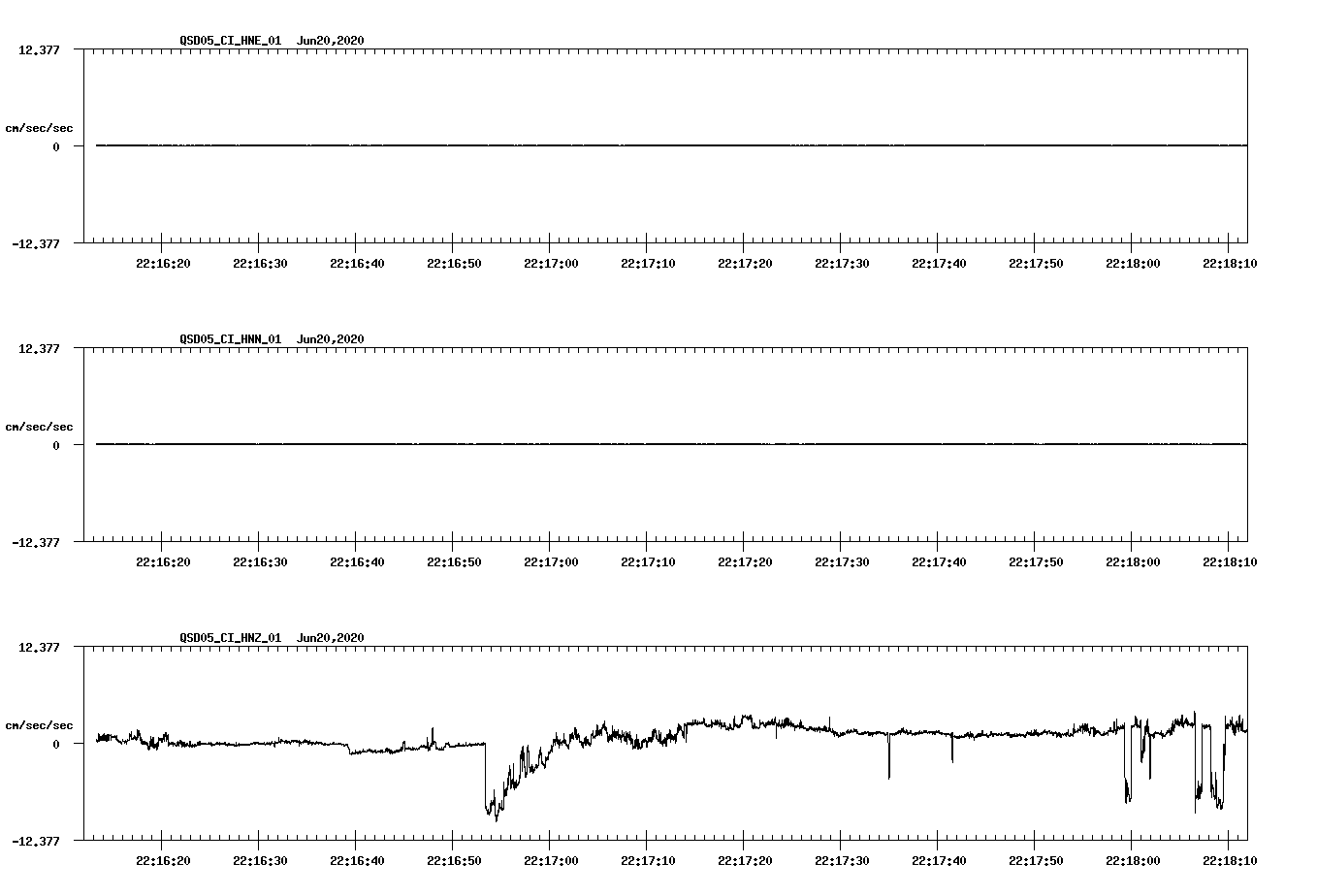Click 22:16:50 time label under HNZ plot
This screenshot has height=896, width=1317.
(x=454, y=861)
